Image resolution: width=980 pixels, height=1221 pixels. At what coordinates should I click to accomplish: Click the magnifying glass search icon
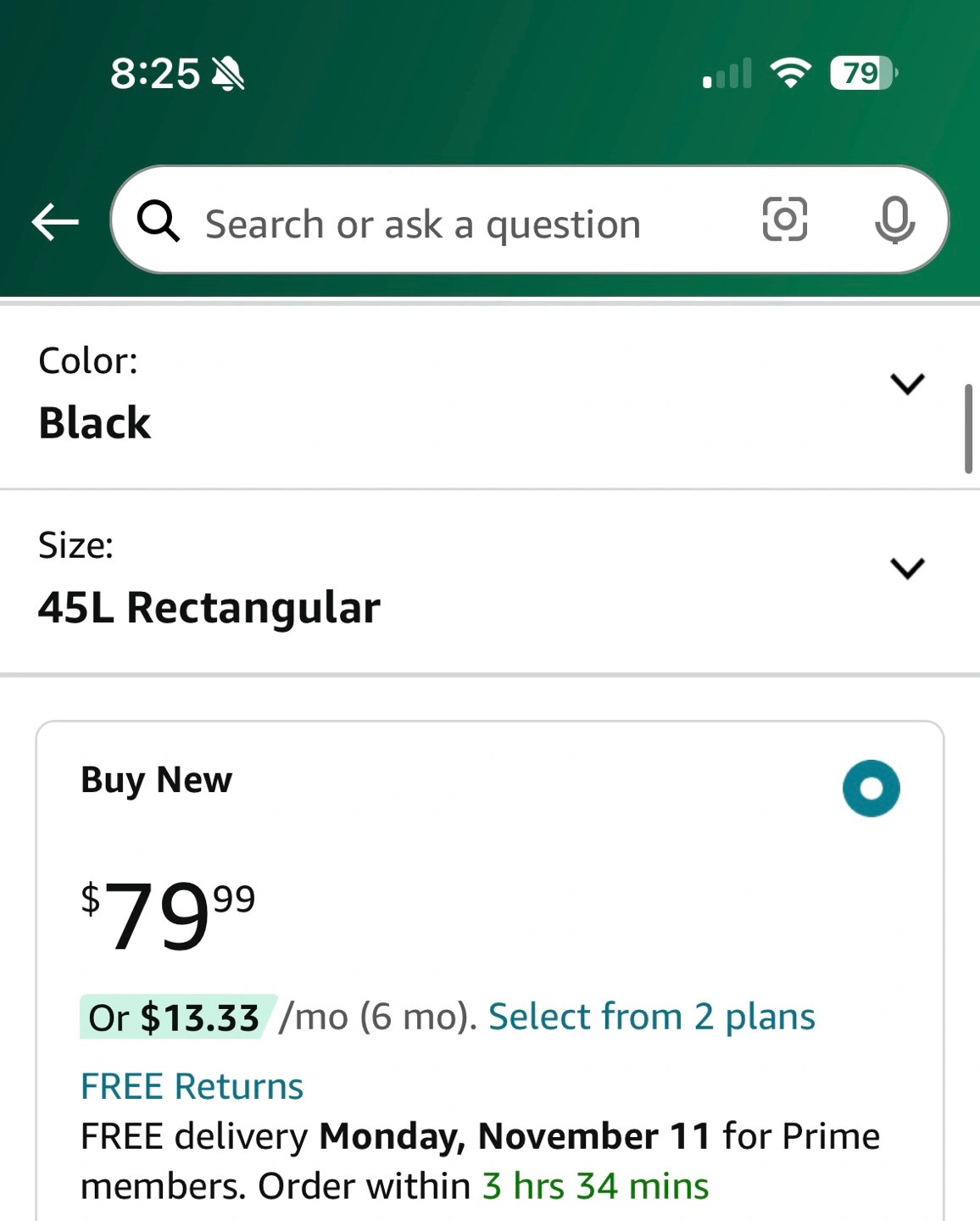(x=159, y=222)
